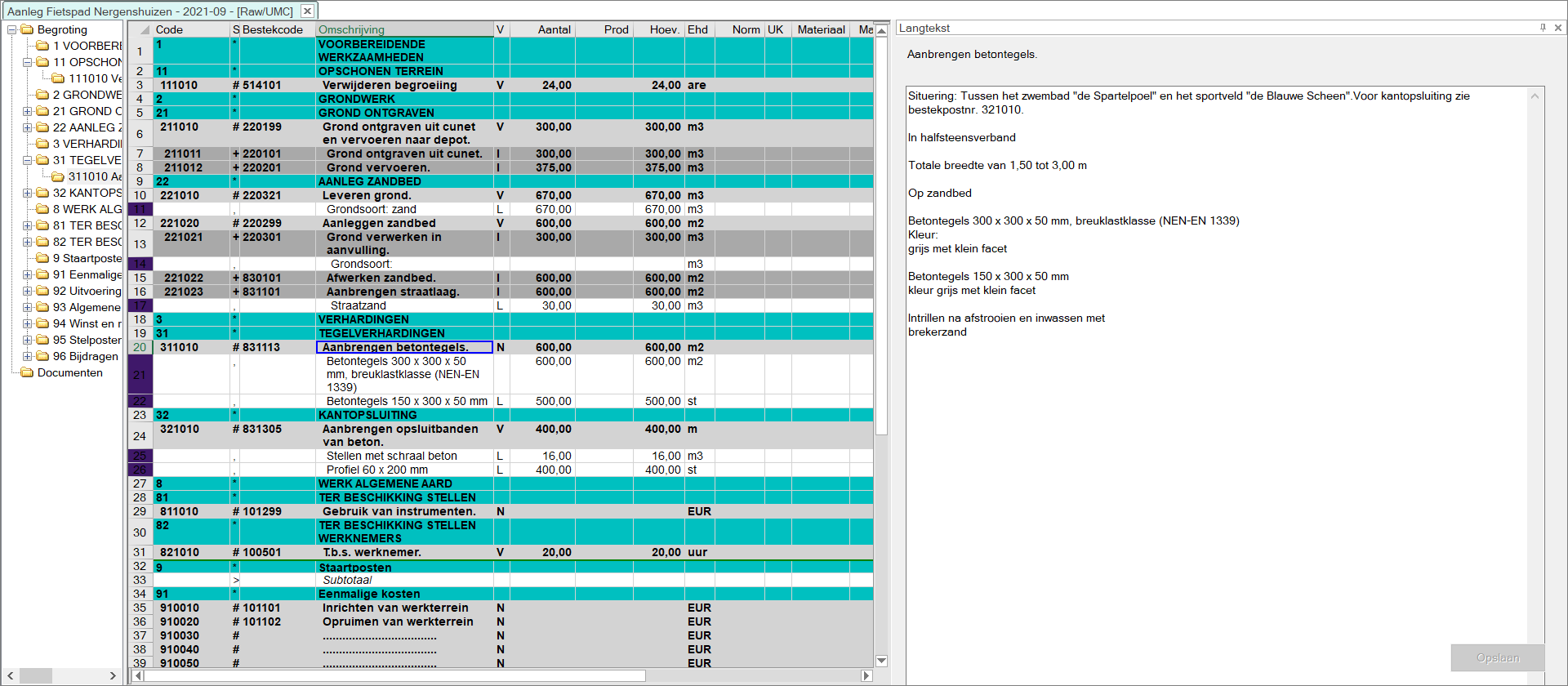Click the Hoev. column header
Image resolution: width=1568 pixels, height=686 pixels.
pyautogui.click(x=659, y=29)
